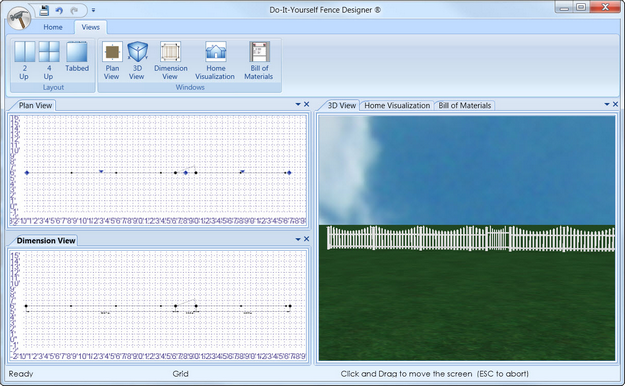The width and height of the screenshot is (625, 386).
Task: Open the Plan View window
Action: coord(112,61)
